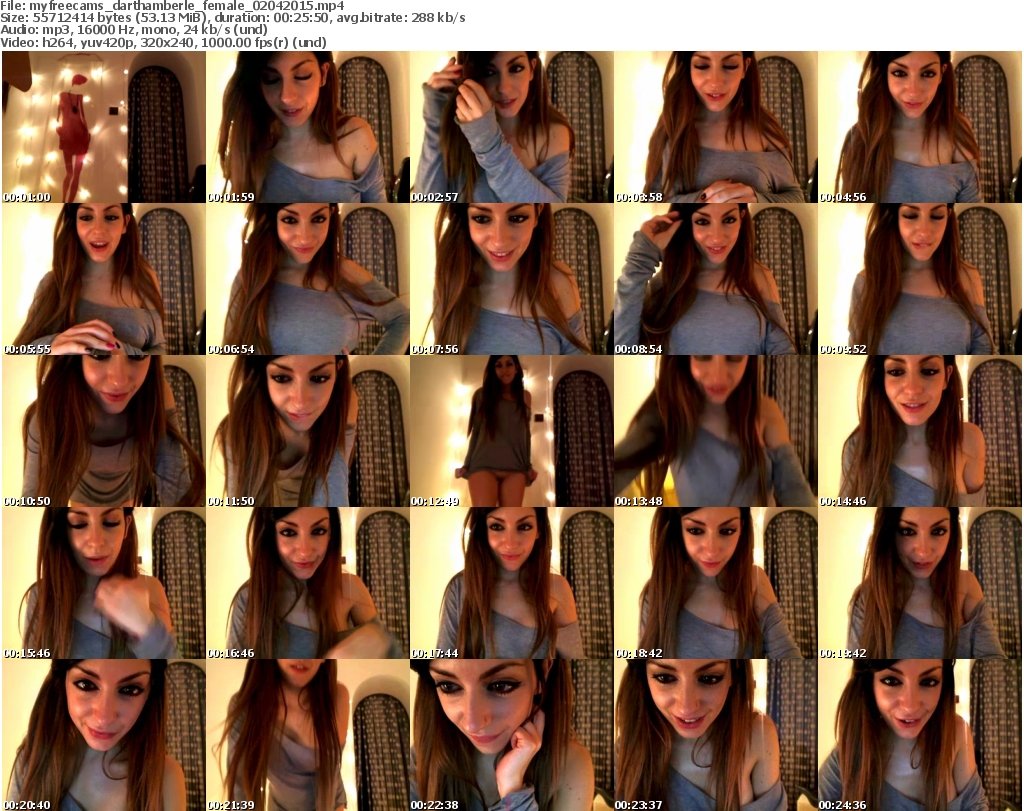Click the Size and duration info line
The width and height of the screenshot is (1024, 811).
point(235,18)
